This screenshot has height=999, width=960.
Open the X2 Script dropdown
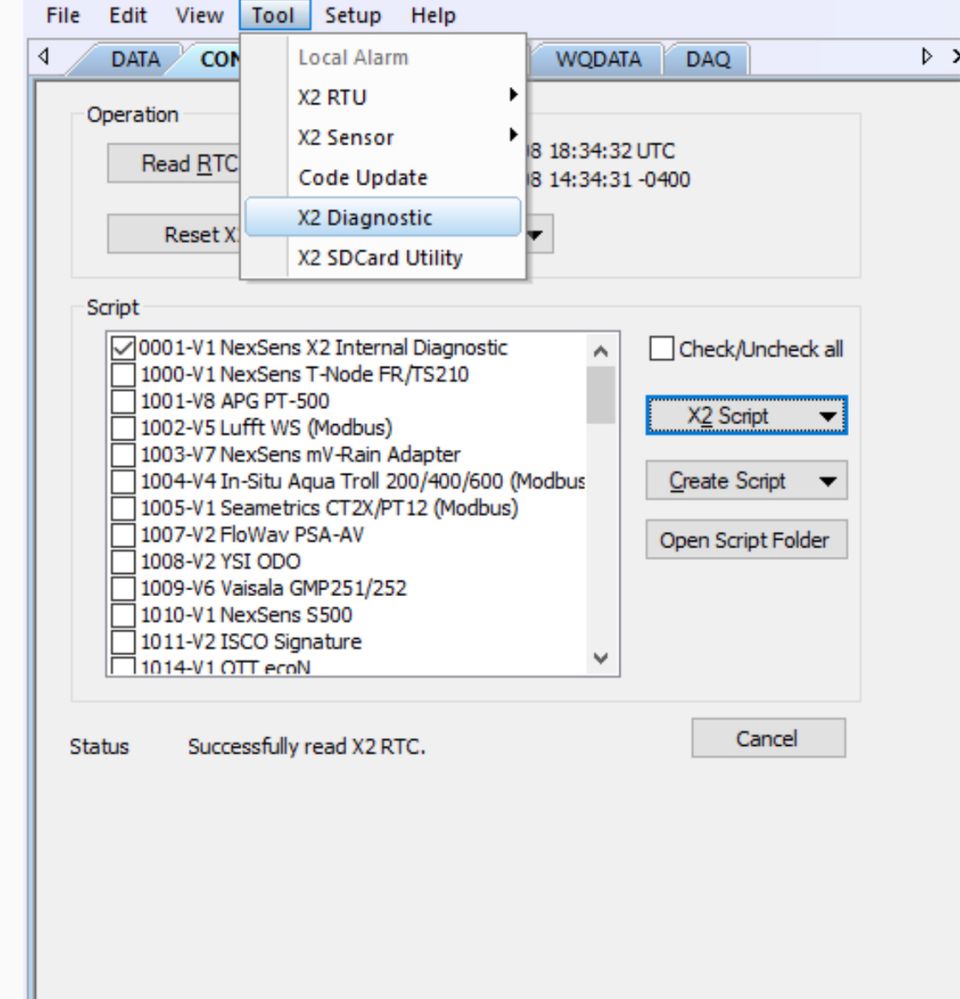coord(747,416)
